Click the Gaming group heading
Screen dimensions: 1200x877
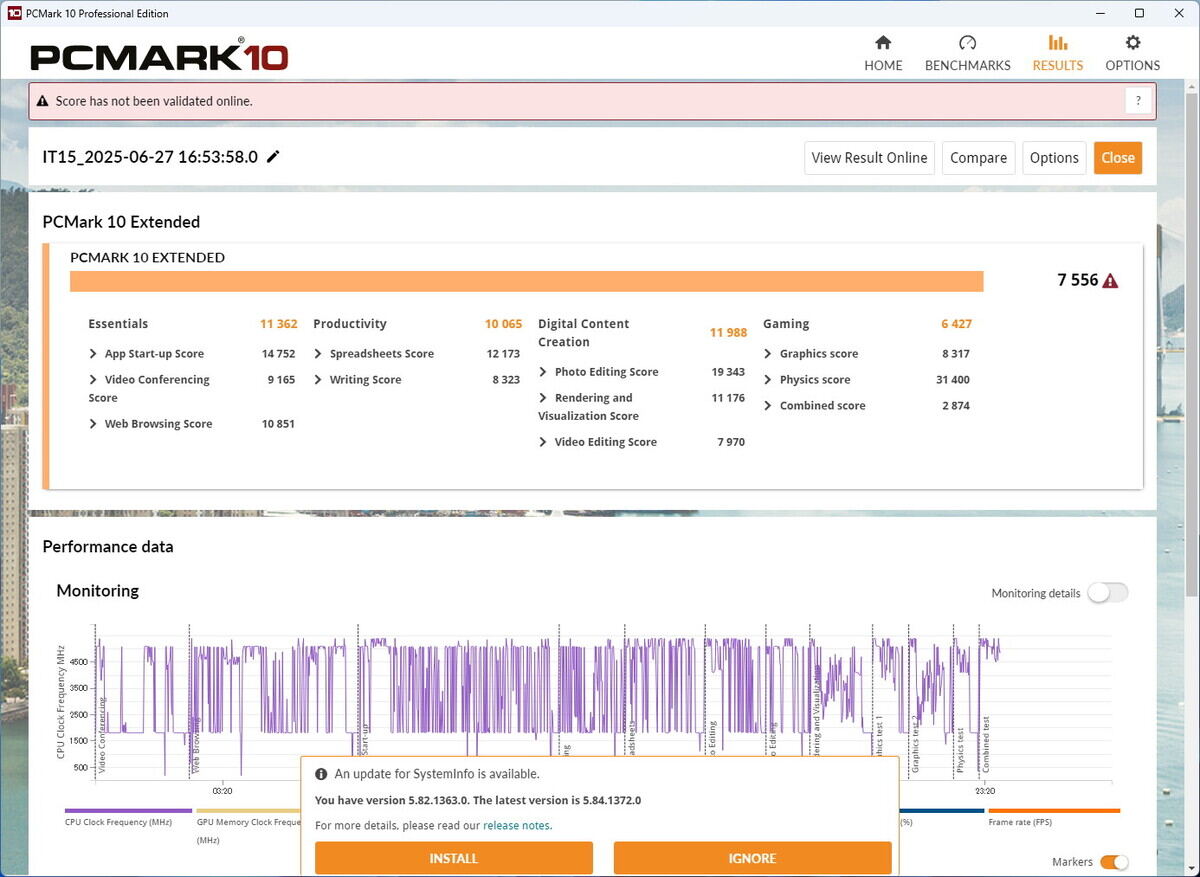tap(786, 324)
